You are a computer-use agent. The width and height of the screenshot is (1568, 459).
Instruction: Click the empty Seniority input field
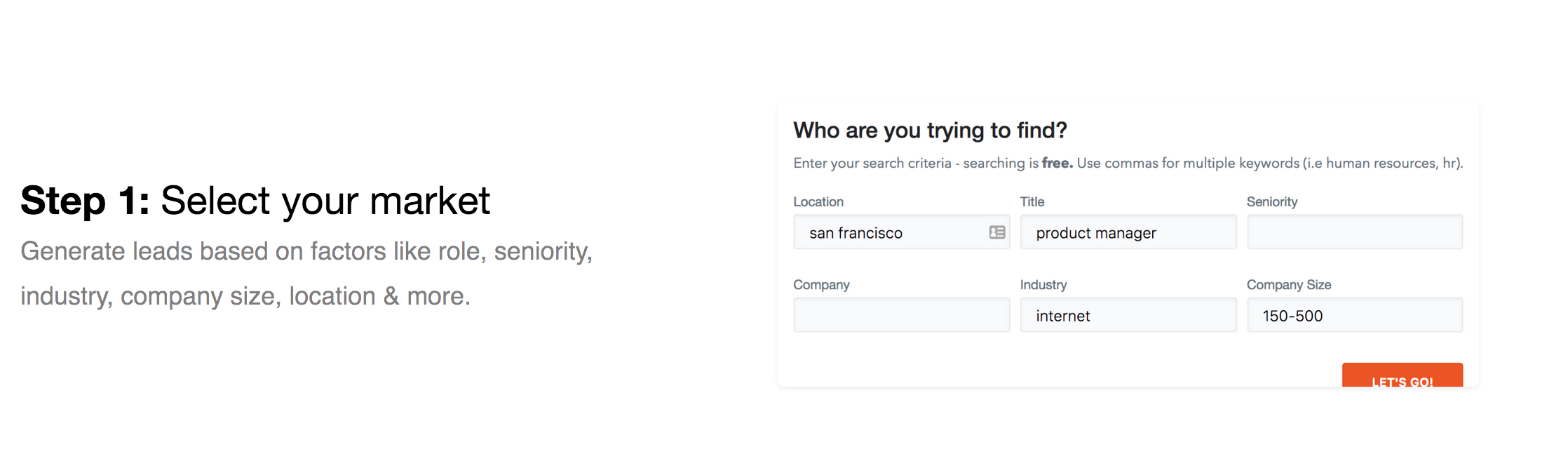pos(1354,233)
